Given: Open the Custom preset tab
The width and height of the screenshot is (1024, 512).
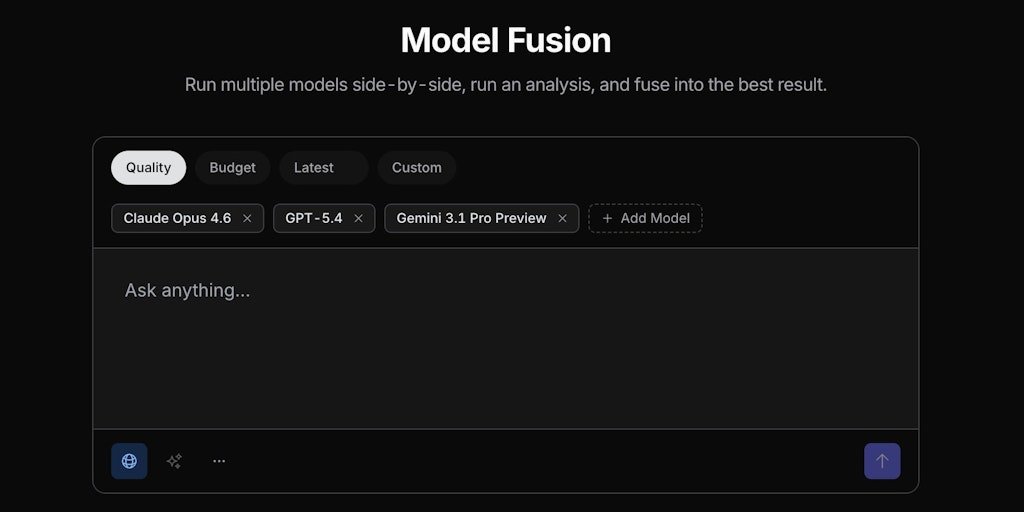Looking at the screenshot, I should point(416,168).
